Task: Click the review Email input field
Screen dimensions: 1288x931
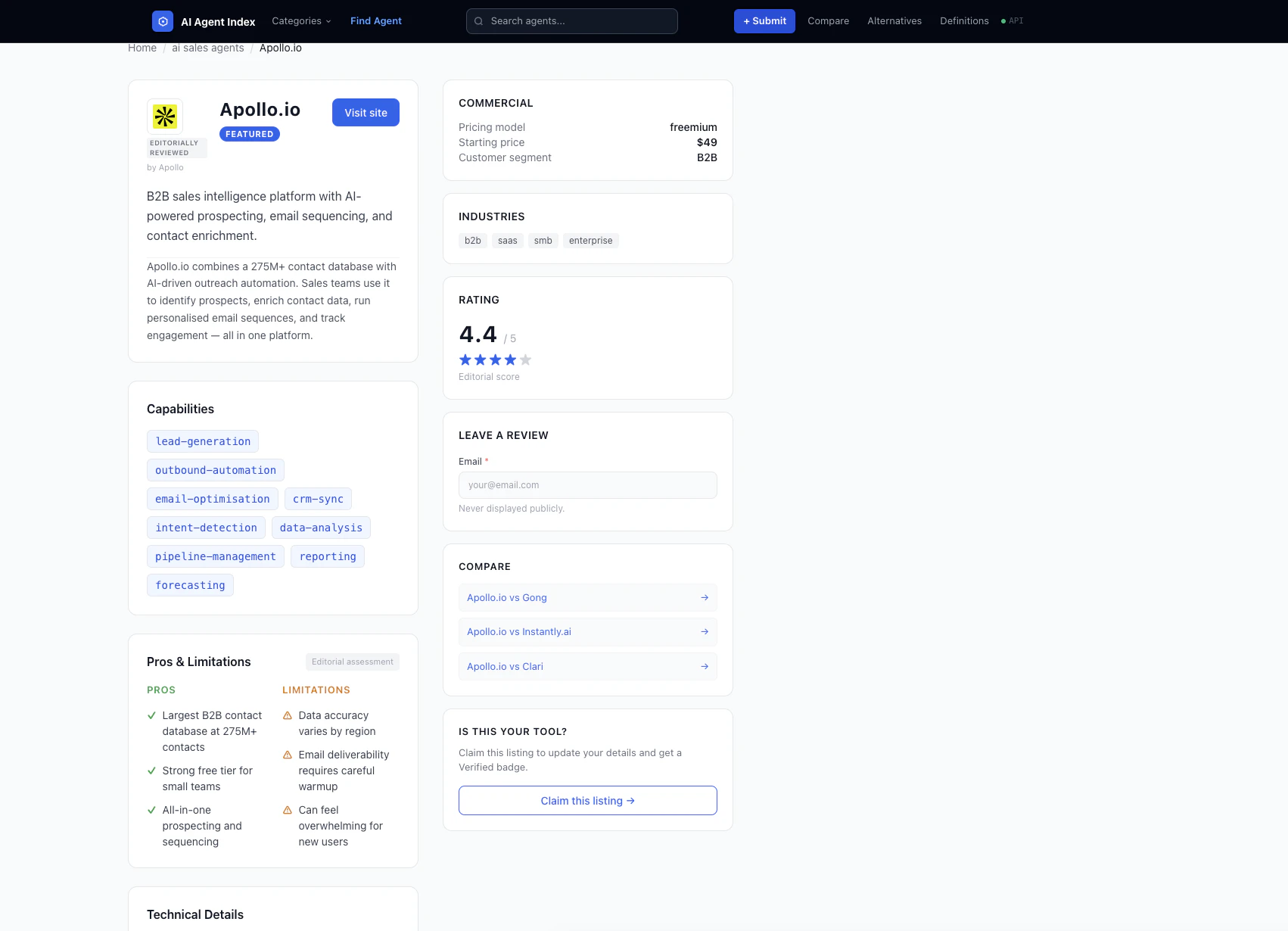Action: (x=588, y=486)
